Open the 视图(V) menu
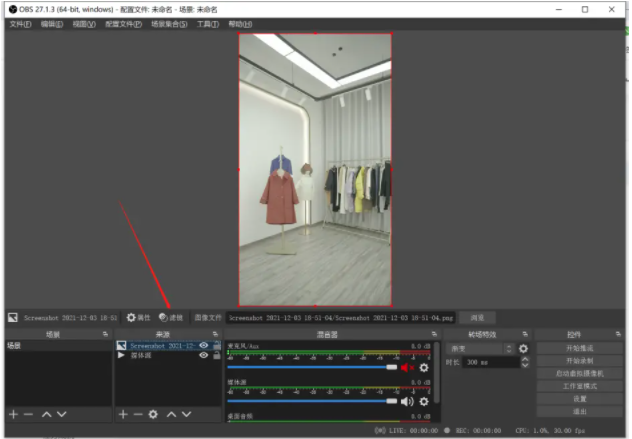The image size is (632, 439). (84, 24)
